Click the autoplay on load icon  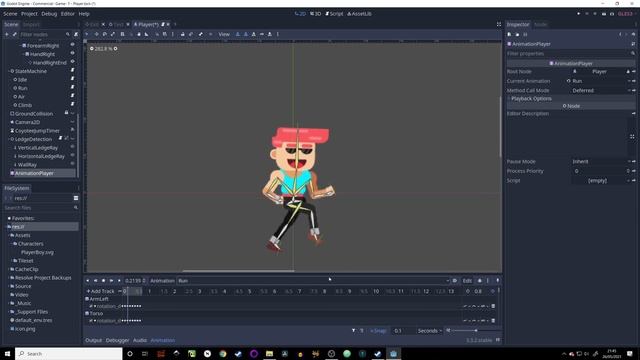pos(455,281)
